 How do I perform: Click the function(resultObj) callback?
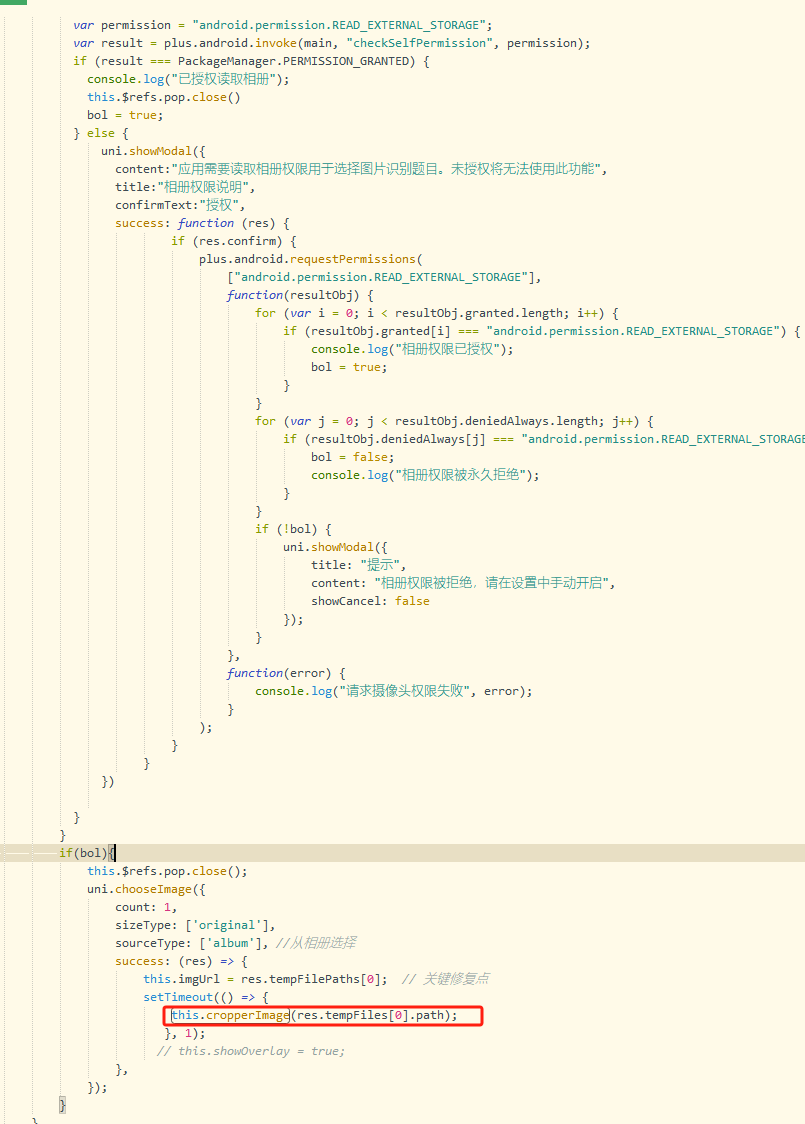[x=300, y=295]
